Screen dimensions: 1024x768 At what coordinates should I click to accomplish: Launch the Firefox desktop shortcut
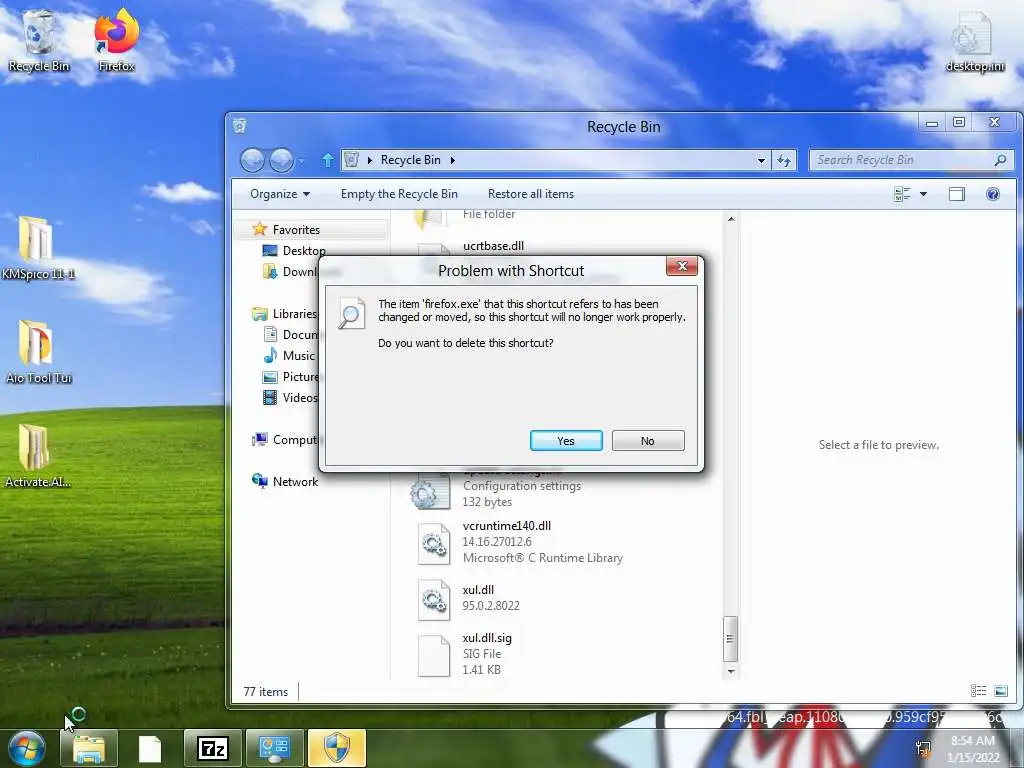(116, 40)
